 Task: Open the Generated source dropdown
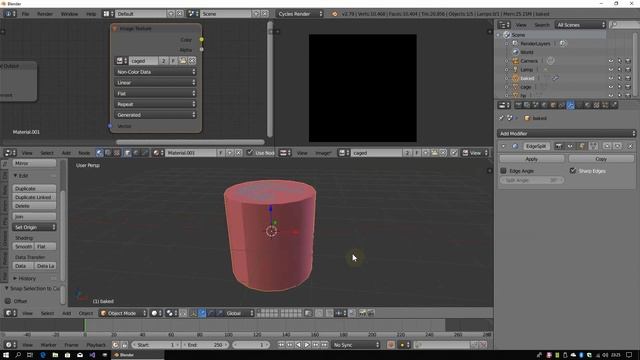coord(156,115)
